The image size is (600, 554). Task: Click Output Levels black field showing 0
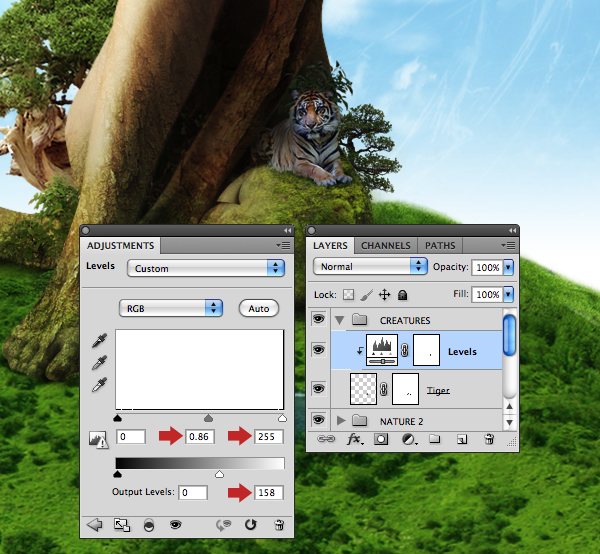click(193, 492)
